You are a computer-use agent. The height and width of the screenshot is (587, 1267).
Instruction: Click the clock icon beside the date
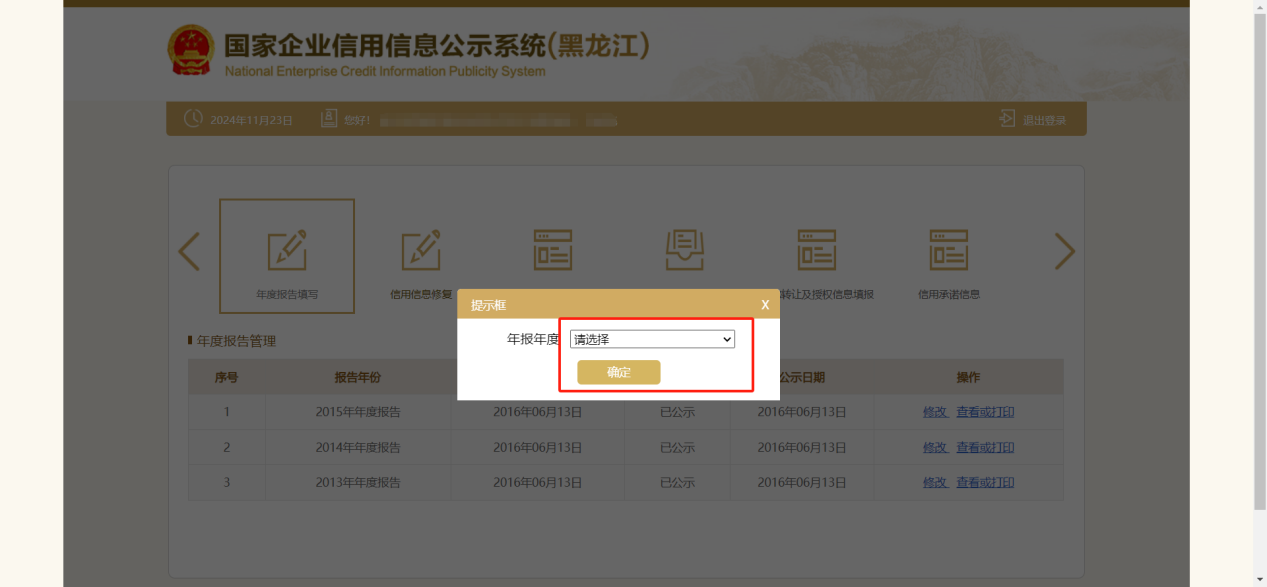pyautogui.click(x=193, y=119)
